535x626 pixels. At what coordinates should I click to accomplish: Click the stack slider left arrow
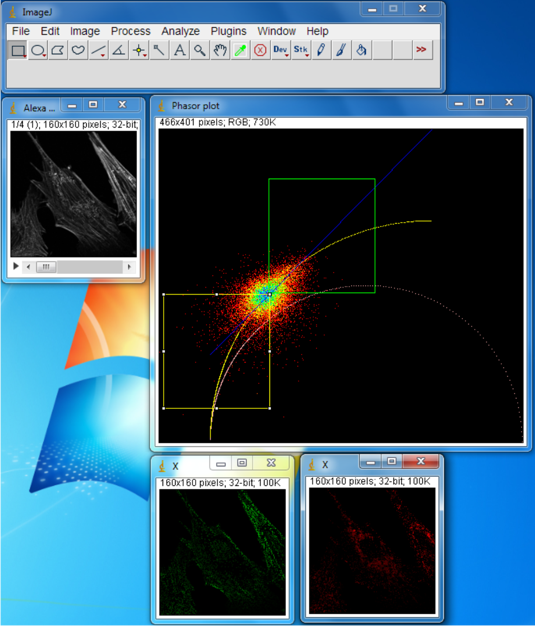(x=28, y=267)
